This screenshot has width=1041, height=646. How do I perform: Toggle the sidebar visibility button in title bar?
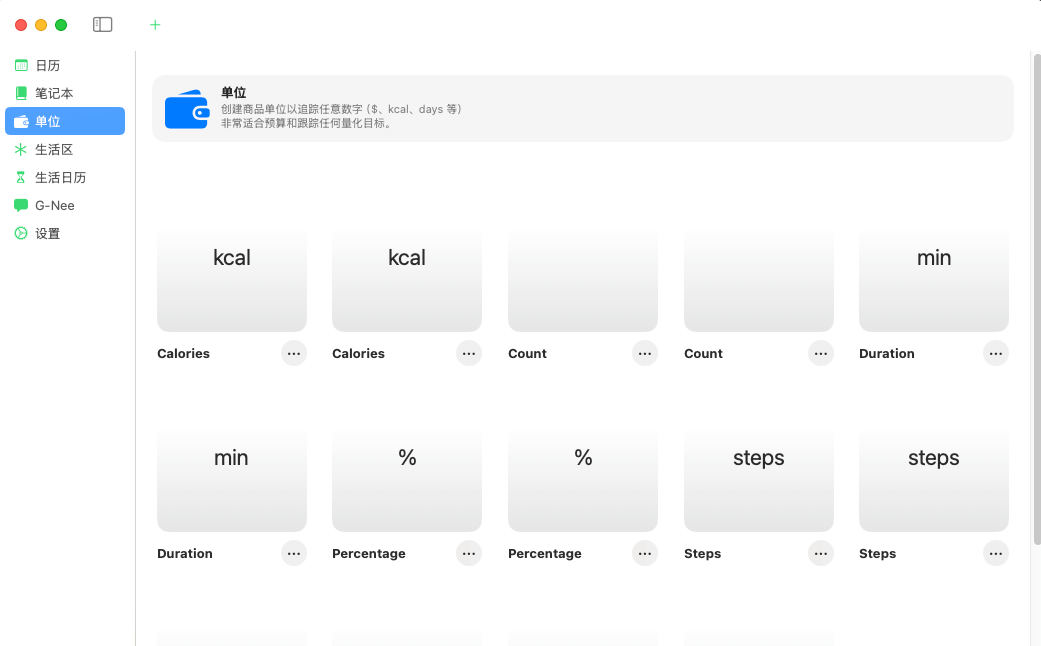(103, 25)
